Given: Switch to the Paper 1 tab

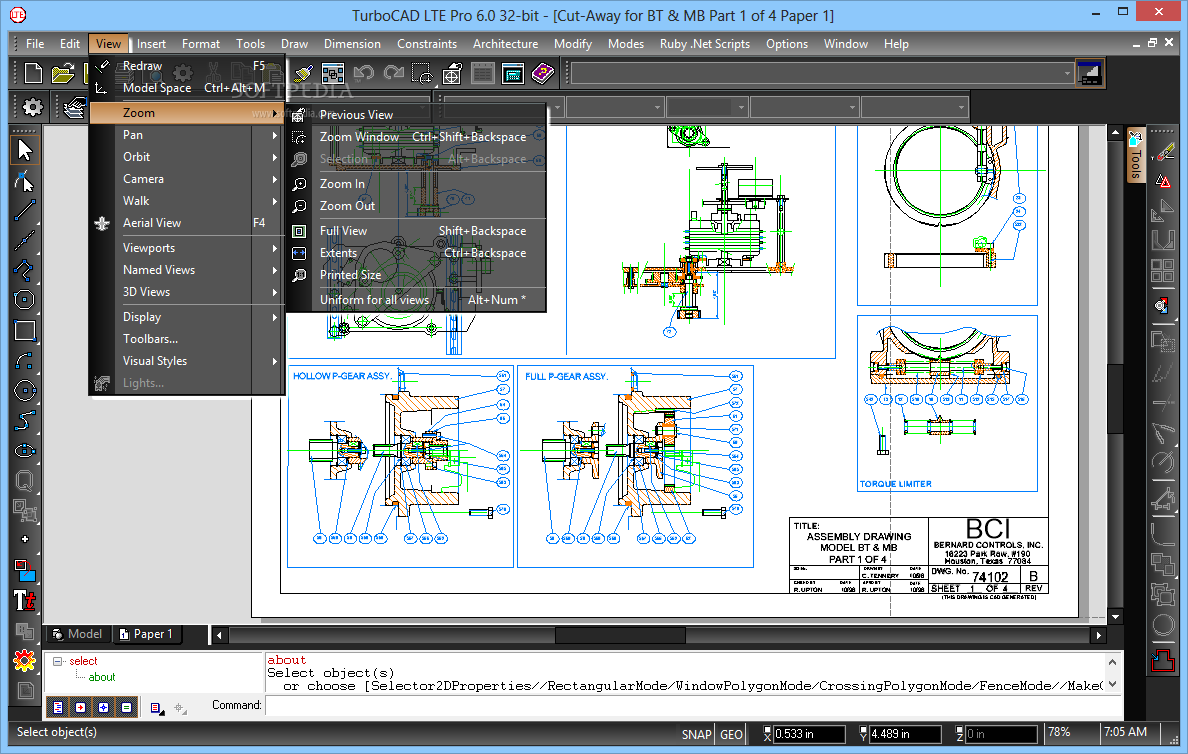Looking at the screenshot, I should click(x=148, y=634).
